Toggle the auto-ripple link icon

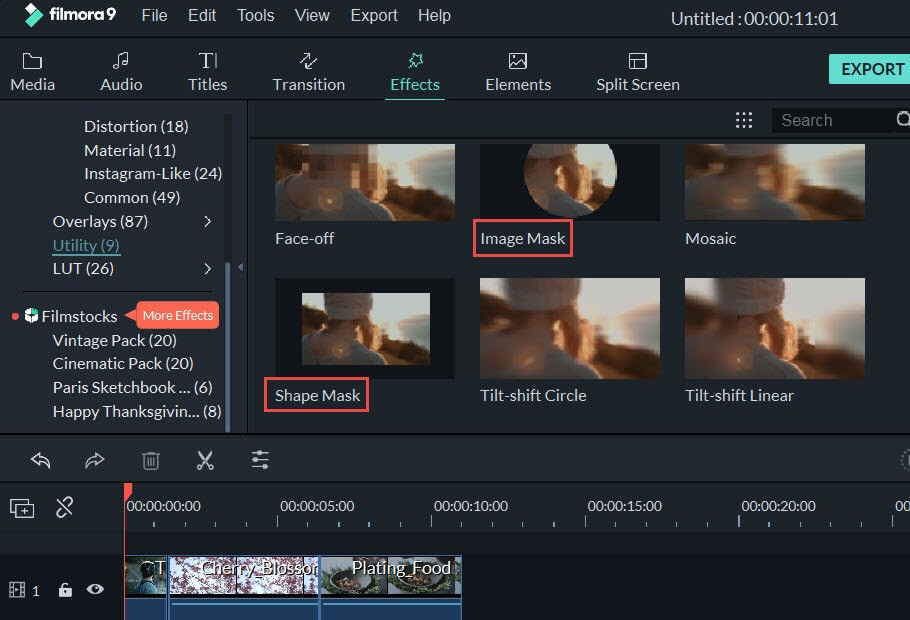pos(64,507)
